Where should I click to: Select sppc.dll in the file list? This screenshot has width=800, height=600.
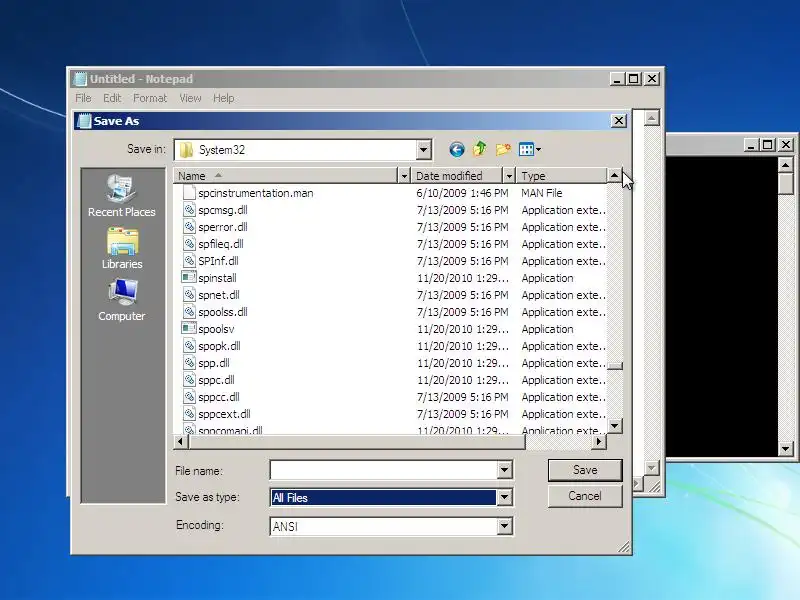click(216, 380)
